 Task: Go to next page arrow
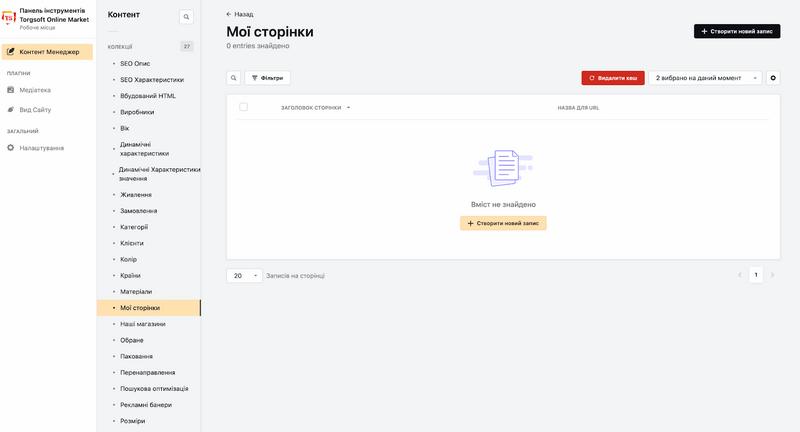(x=772, y=275)
